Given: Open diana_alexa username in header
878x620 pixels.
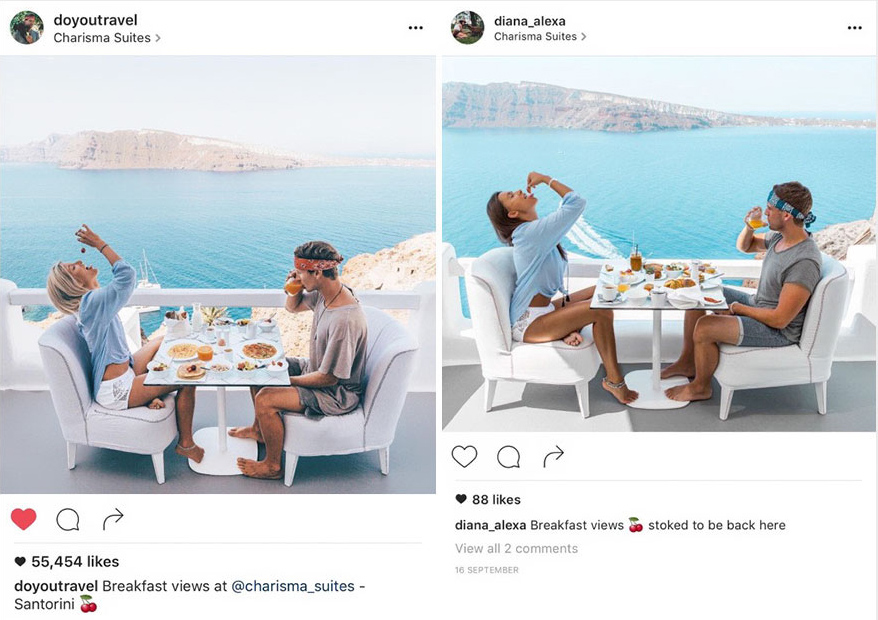Looking at the screenshot, I should (529, 21).
